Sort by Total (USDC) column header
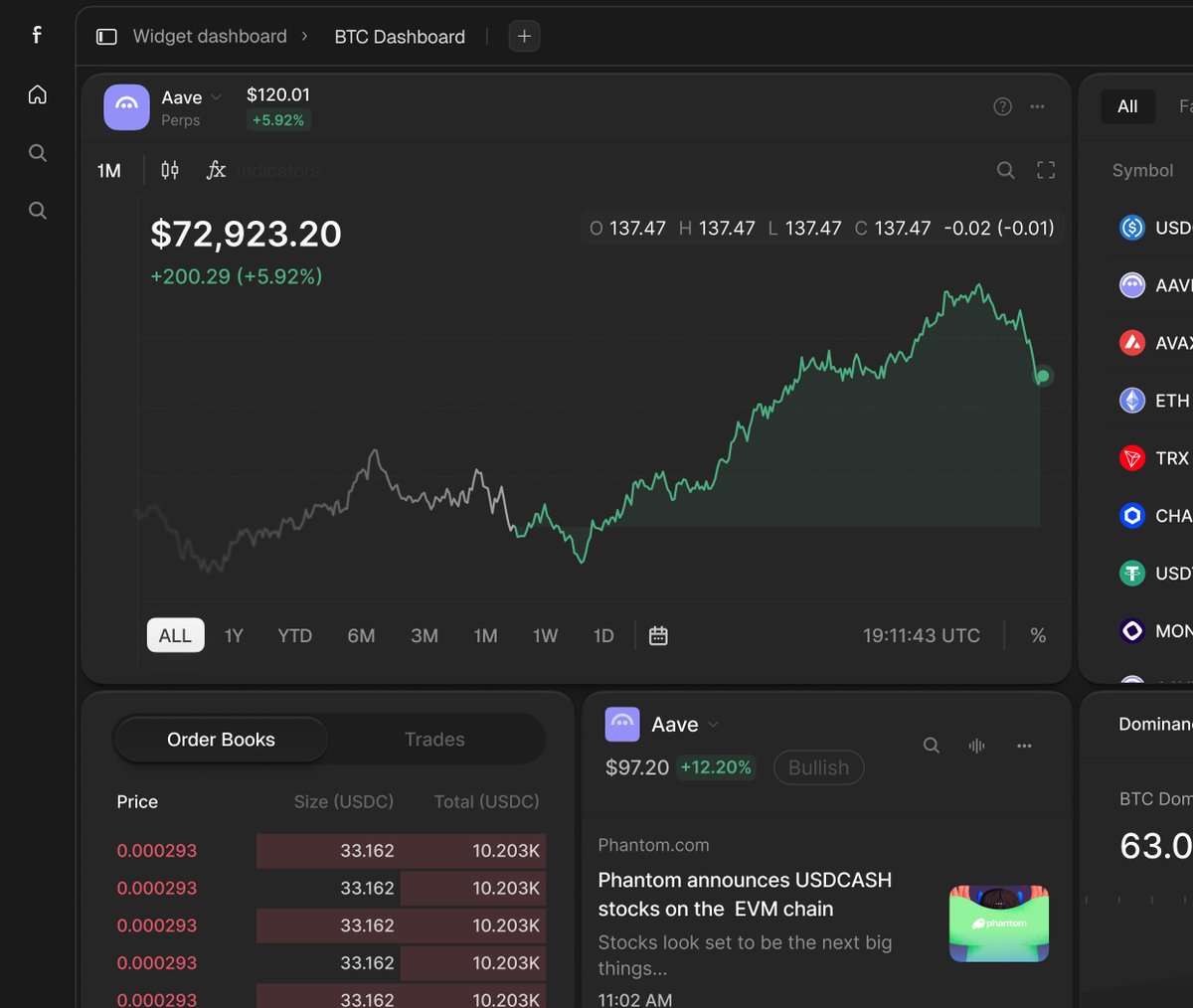The image size is (1193, 1008). click(x=486, y=802)
